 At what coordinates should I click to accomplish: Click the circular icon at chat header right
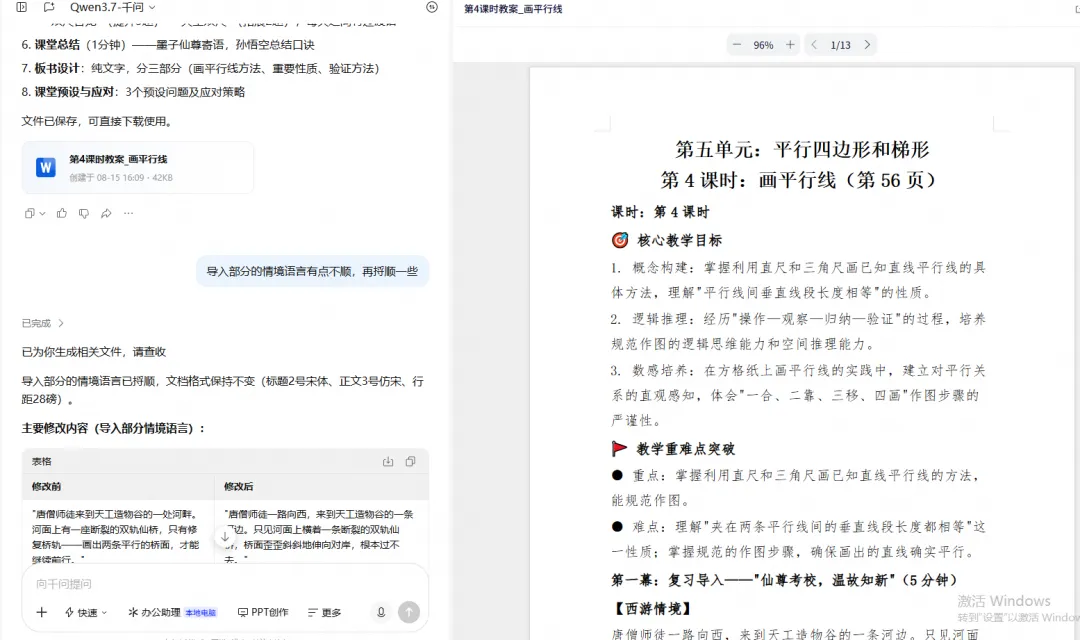pyautogui.click(x=432, y=7)
